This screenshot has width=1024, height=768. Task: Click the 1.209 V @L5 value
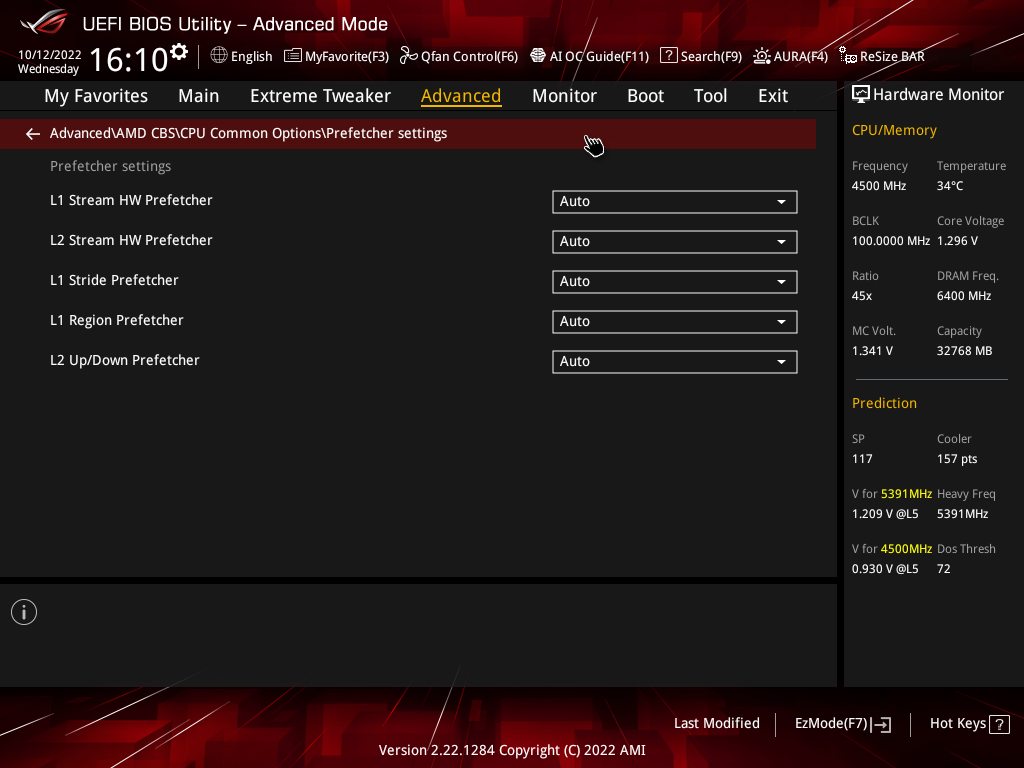coord(885,514)
